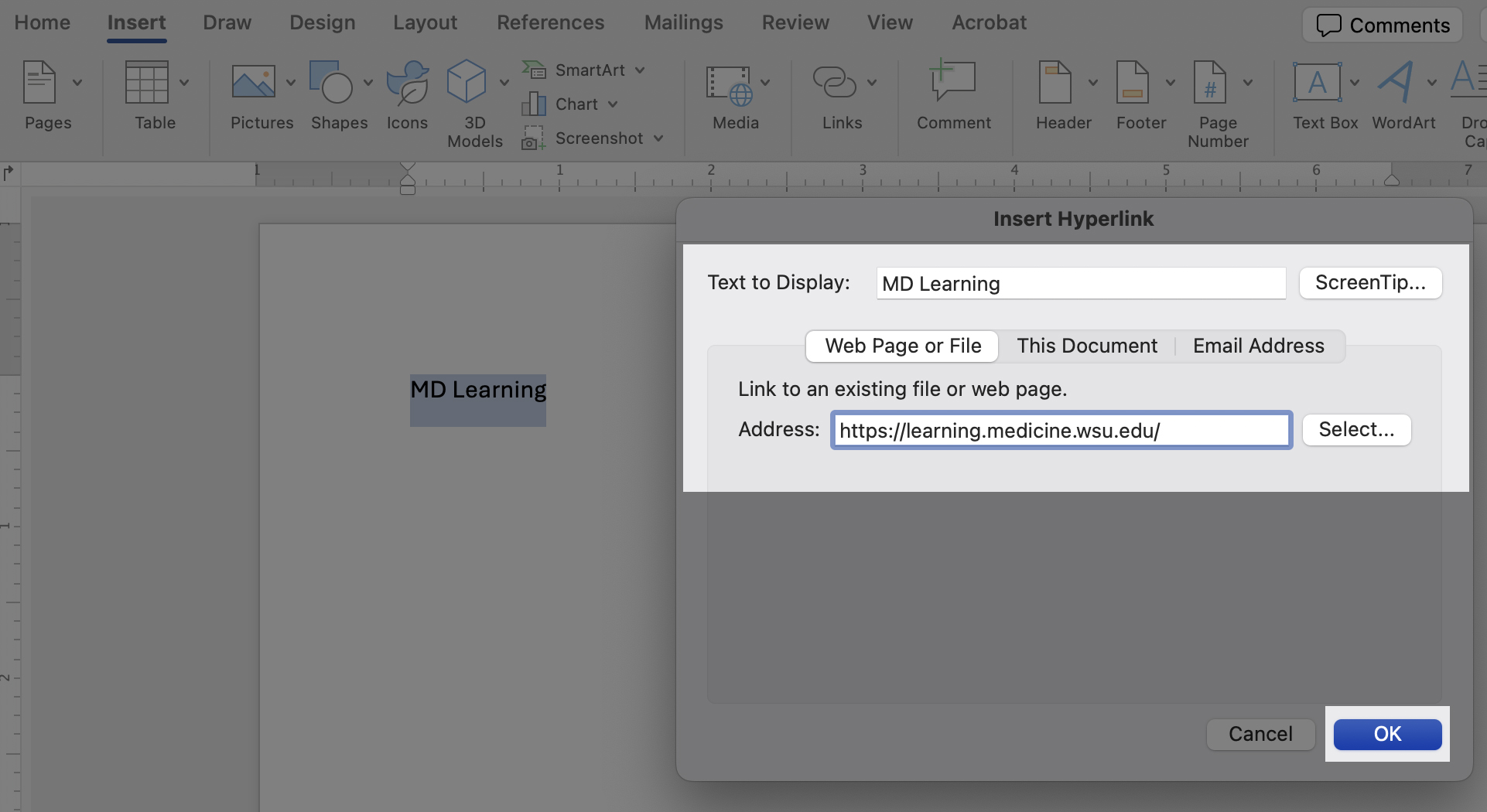Screen dimensions: 1487x812
Task: Select the This Document tab
Action: [1086, 346]
